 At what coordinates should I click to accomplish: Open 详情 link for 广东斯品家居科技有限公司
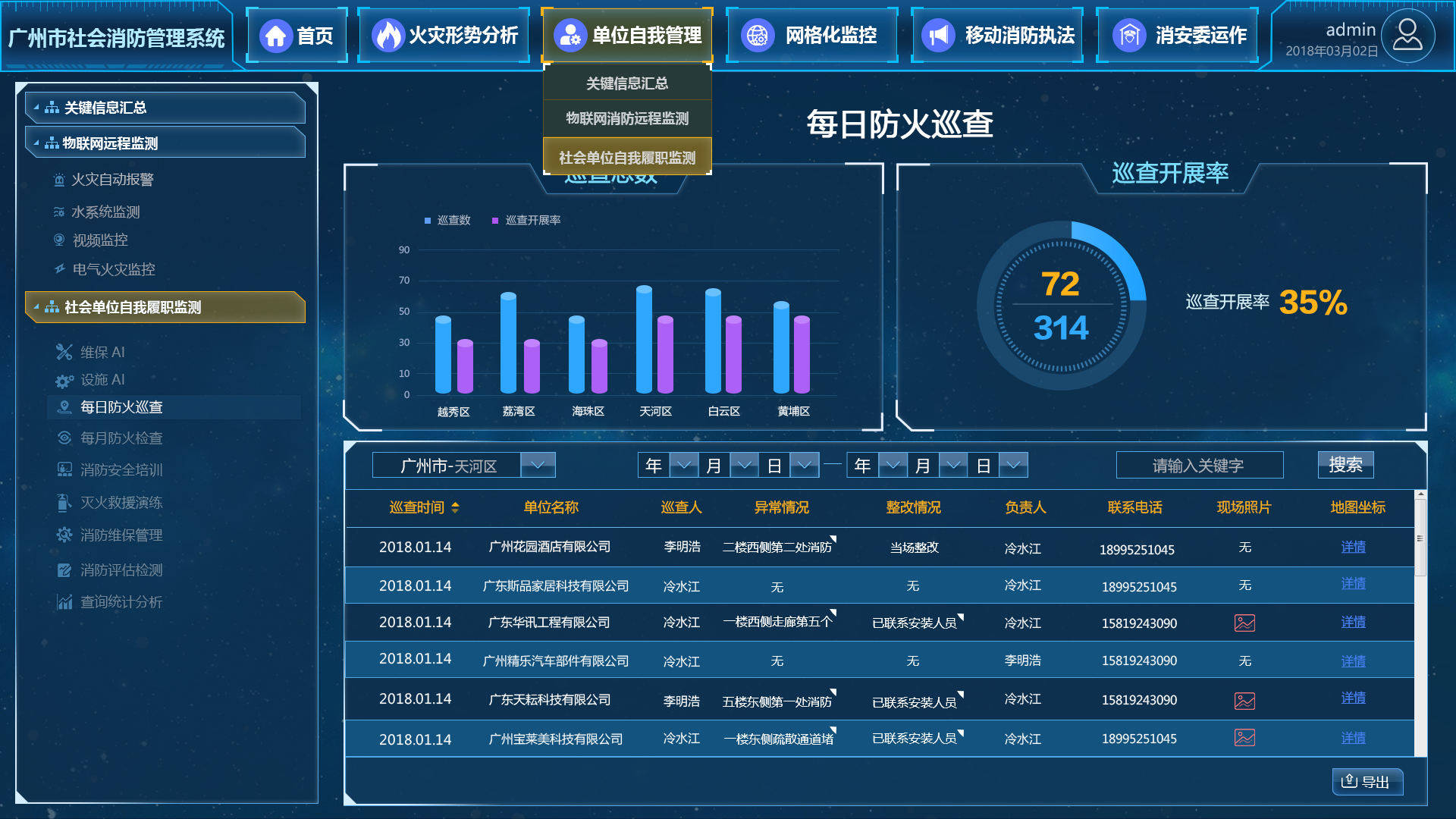click(x=1353, y=584)
